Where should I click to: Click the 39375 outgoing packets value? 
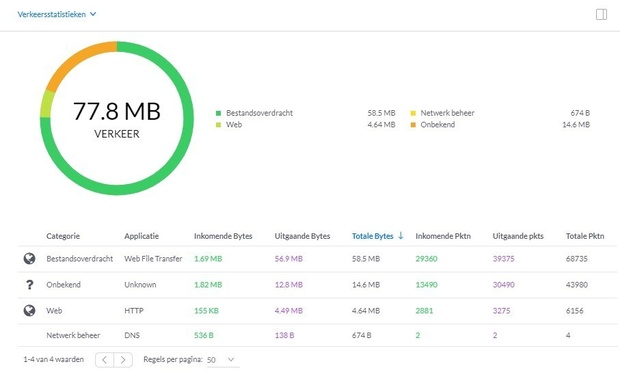click(x=503, y=259)
